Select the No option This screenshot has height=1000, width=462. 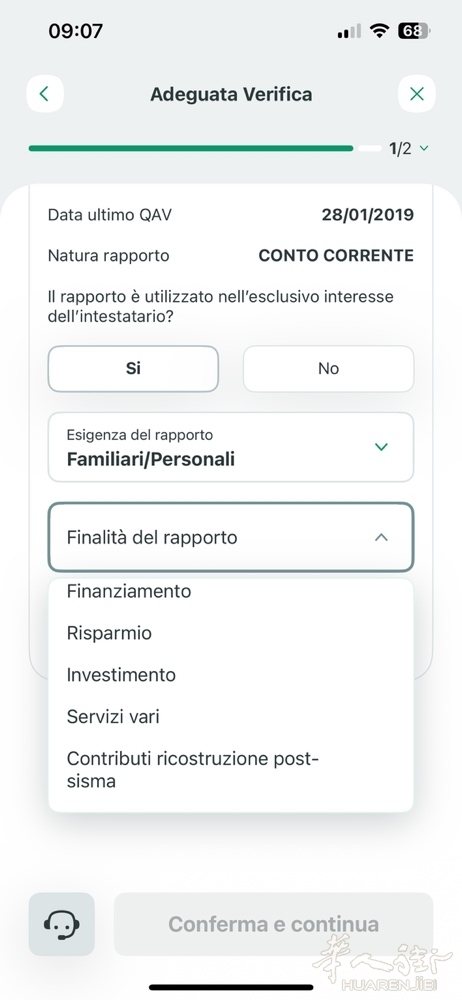tap(329, 369)
